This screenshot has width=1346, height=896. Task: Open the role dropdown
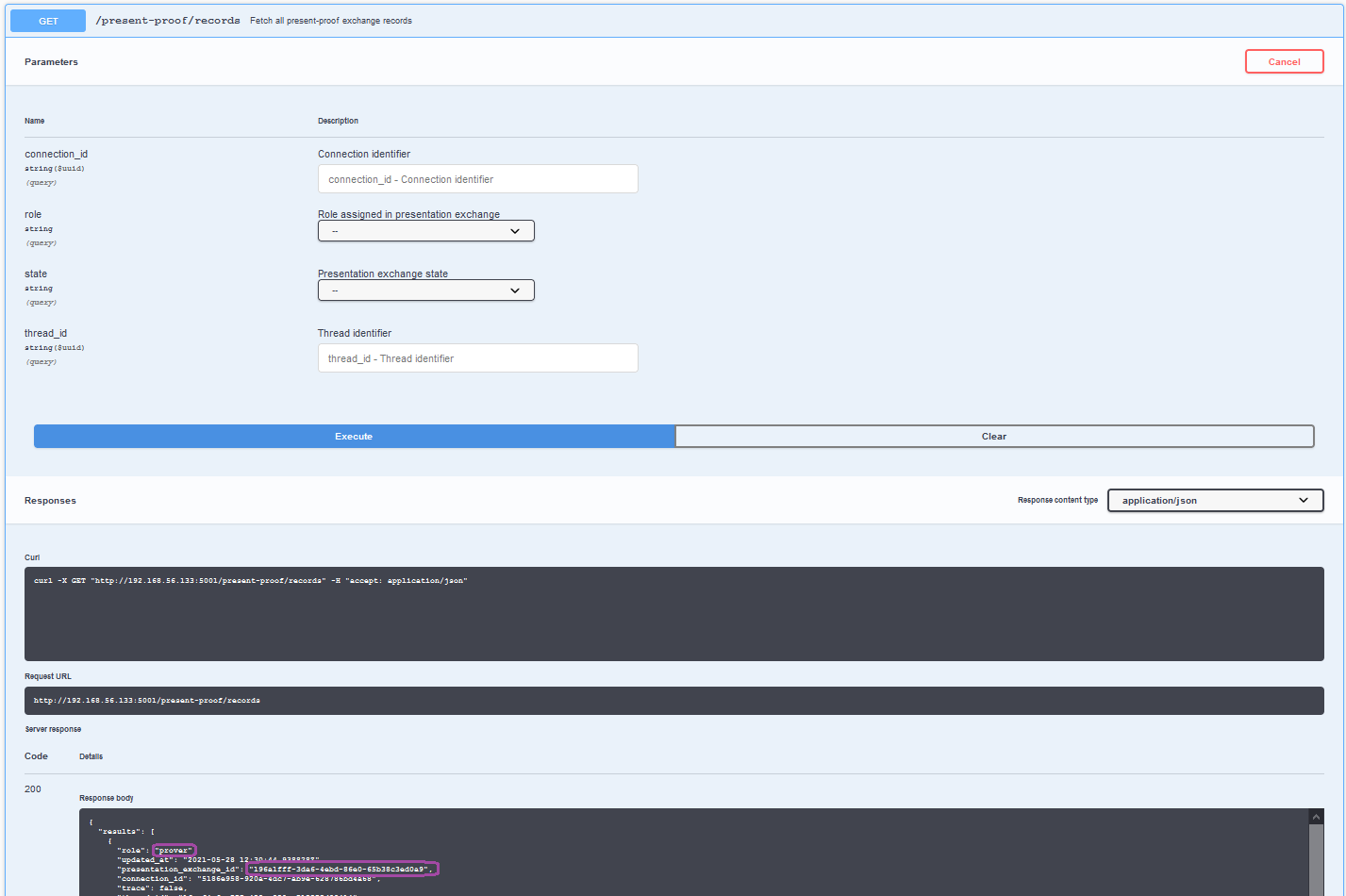pos(425,230)
